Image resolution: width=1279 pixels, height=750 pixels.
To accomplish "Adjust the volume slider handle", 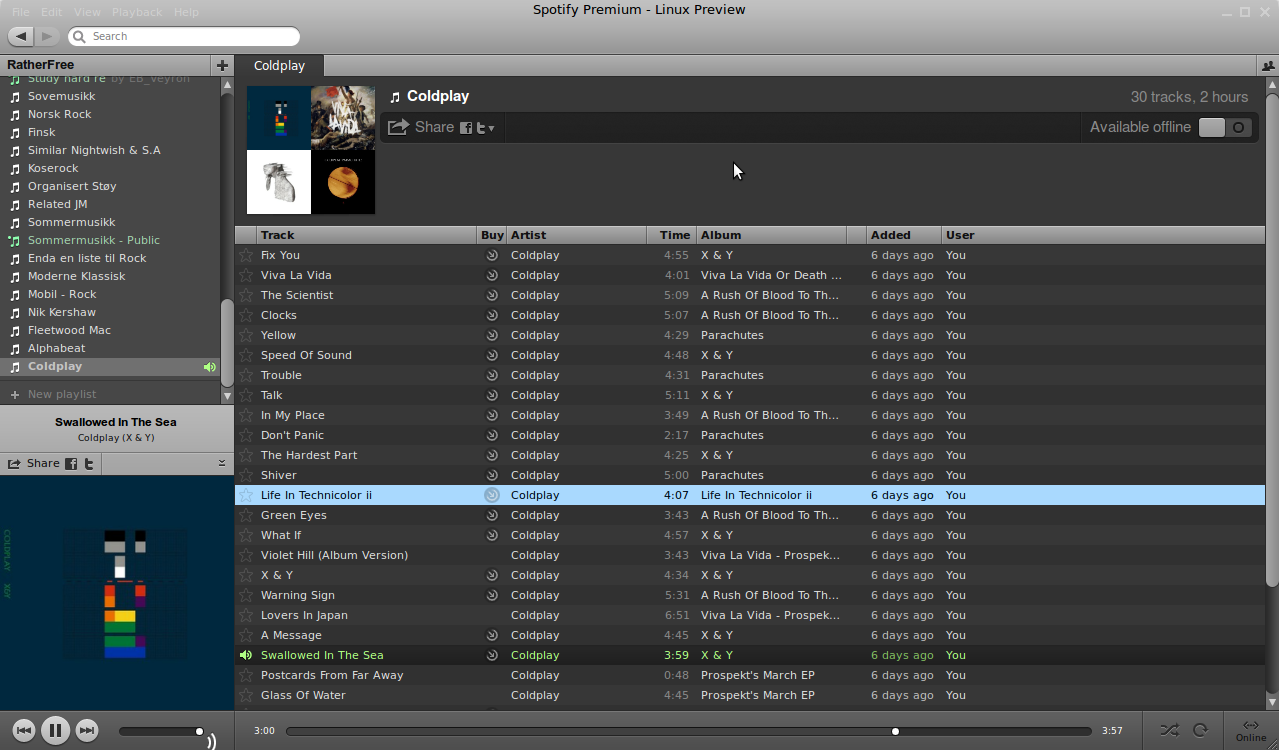I will point(199,731).
